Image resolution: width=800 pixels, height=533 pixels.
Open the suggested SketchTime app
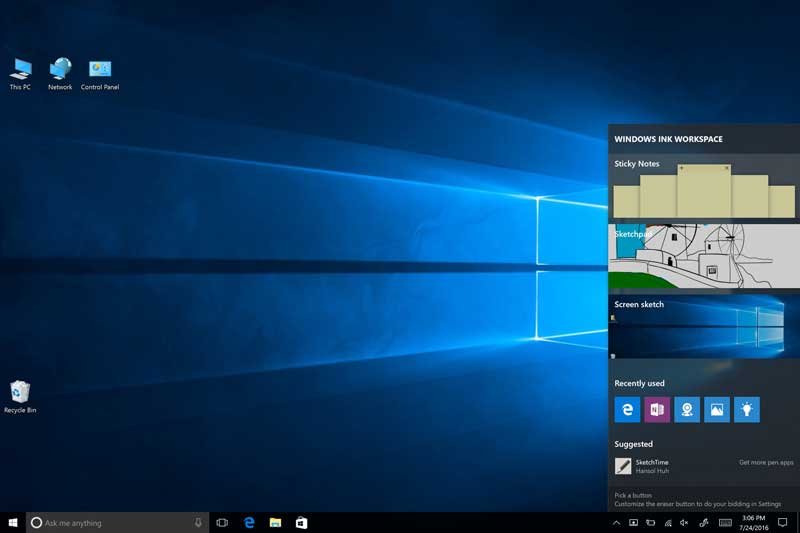coord(642,466)
